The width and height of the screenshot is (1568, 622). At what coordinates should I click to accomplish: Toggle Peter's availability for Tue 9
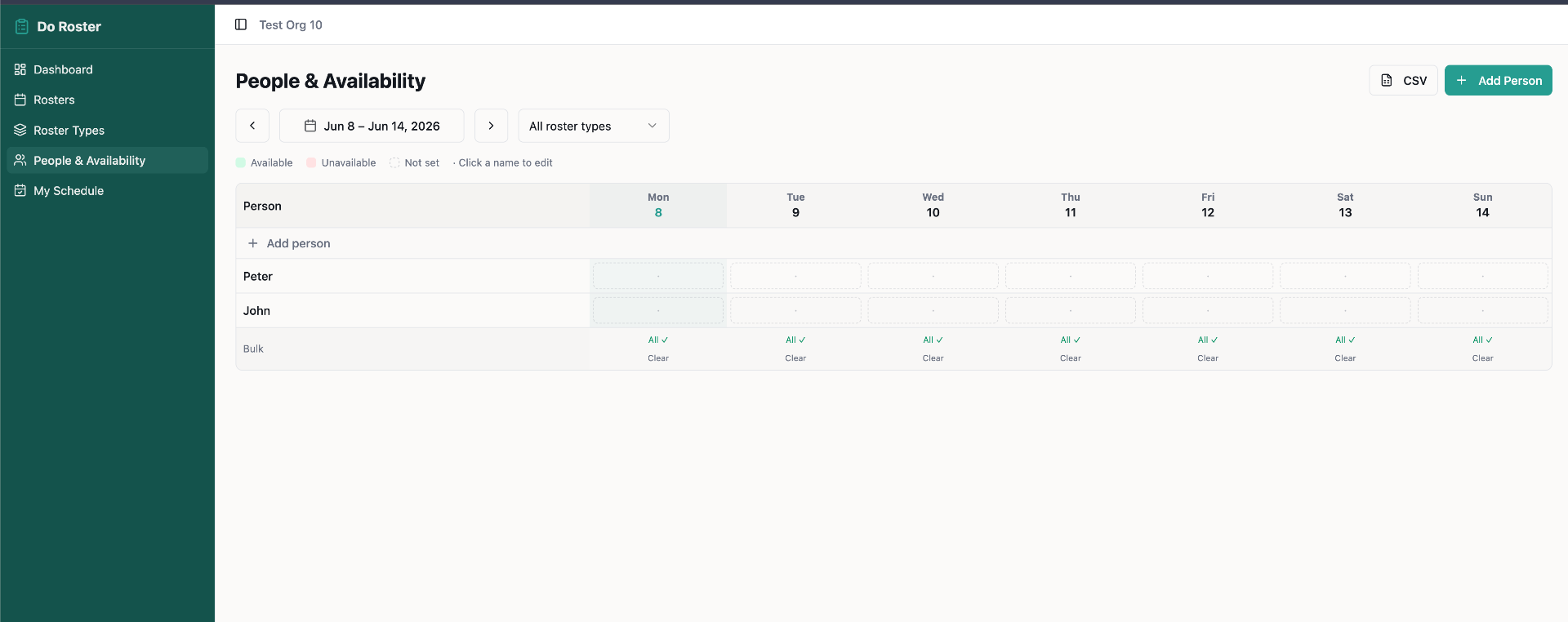(x=795, y=276)
